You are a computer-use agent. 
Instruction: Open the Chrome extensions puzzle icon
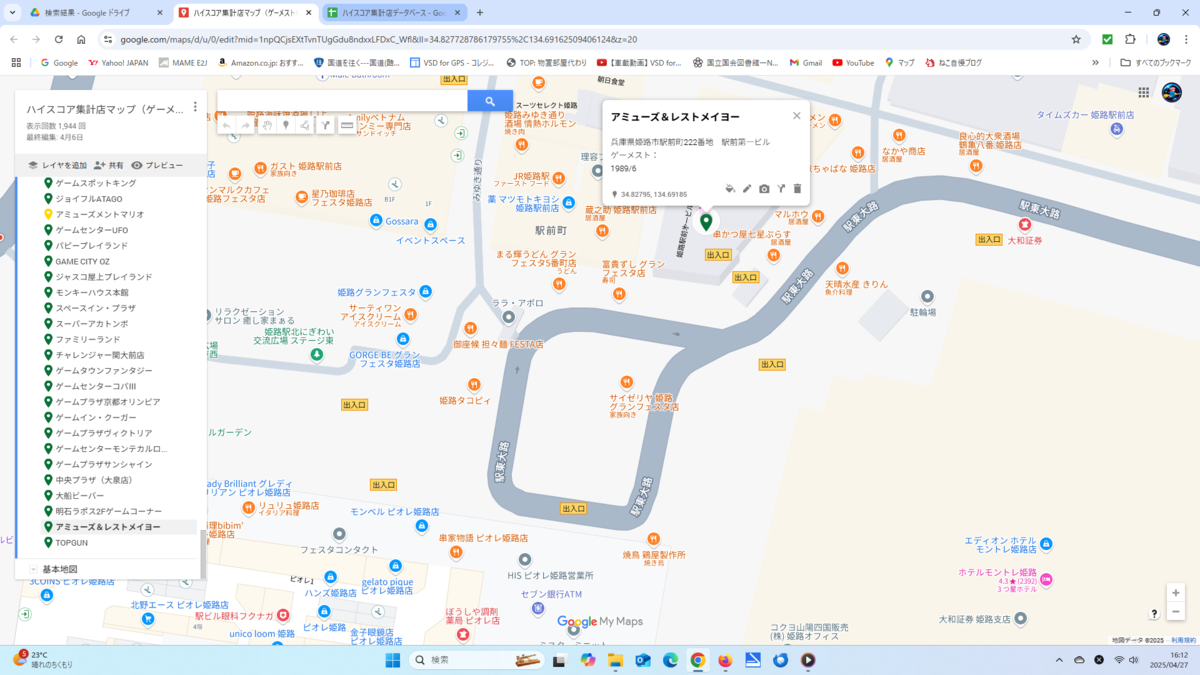1130,40
